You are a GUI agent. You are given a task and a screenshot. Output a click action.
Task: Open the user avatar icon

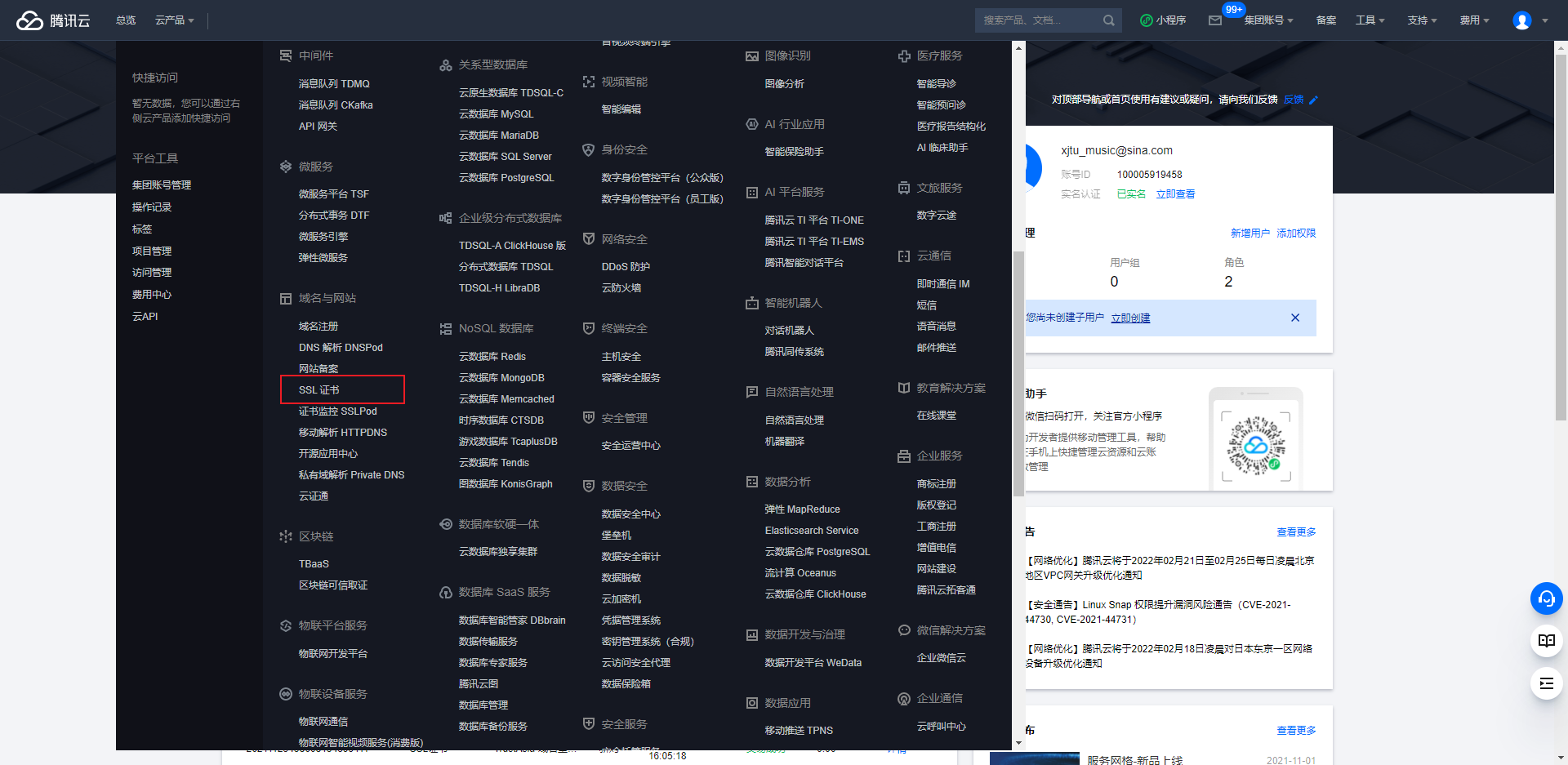(x=1522, y=20)
